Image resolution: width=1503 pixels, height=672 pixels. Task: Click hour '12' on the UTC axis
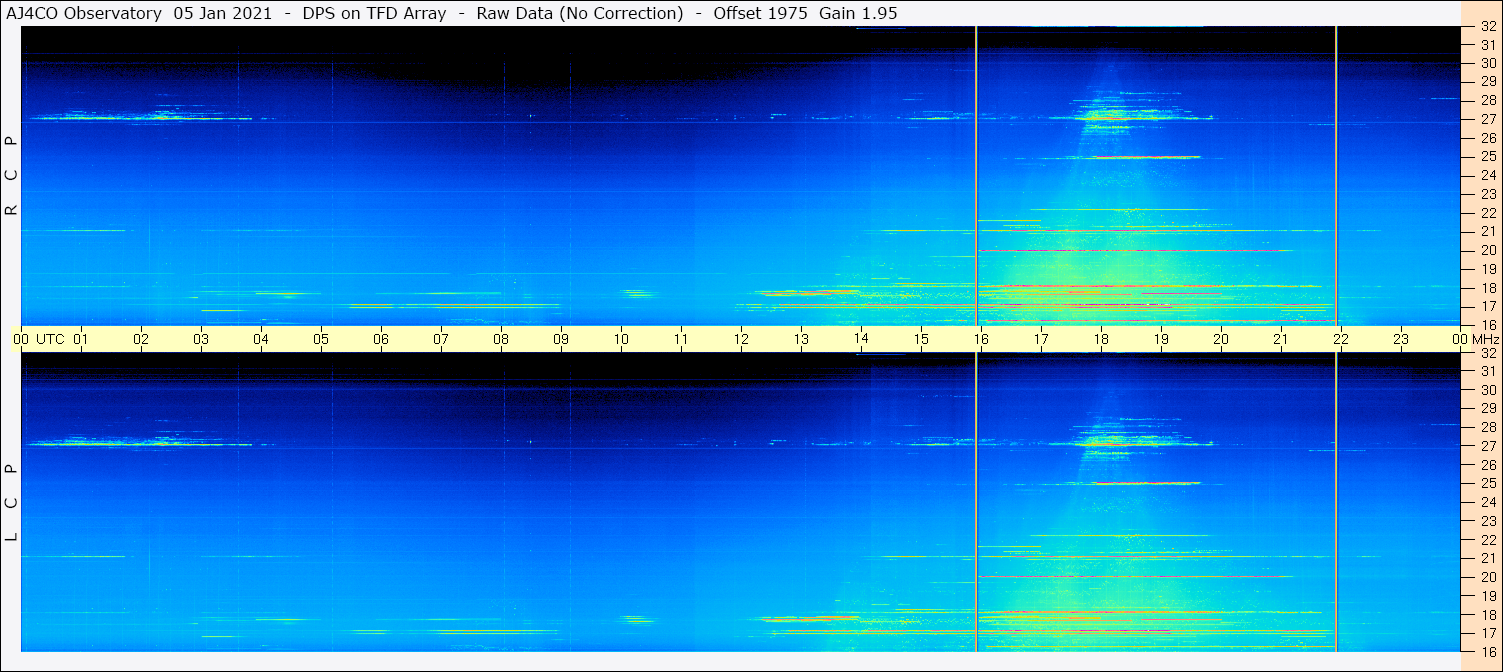[x=741, y=339]
